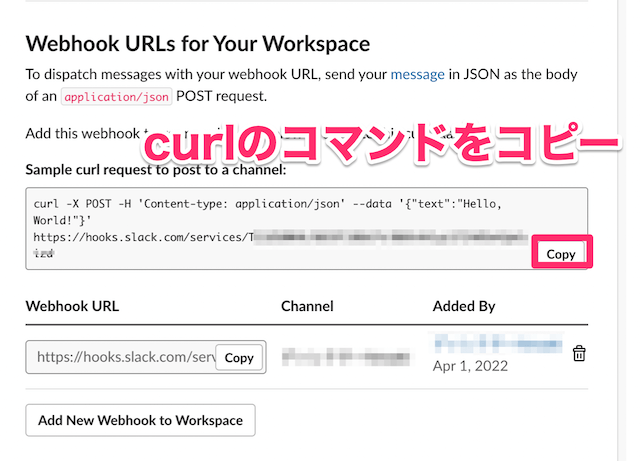Viewport: 640px width, 461px height.
Task: Delete the webhook with the trash icon
Action: click(579, 353)
